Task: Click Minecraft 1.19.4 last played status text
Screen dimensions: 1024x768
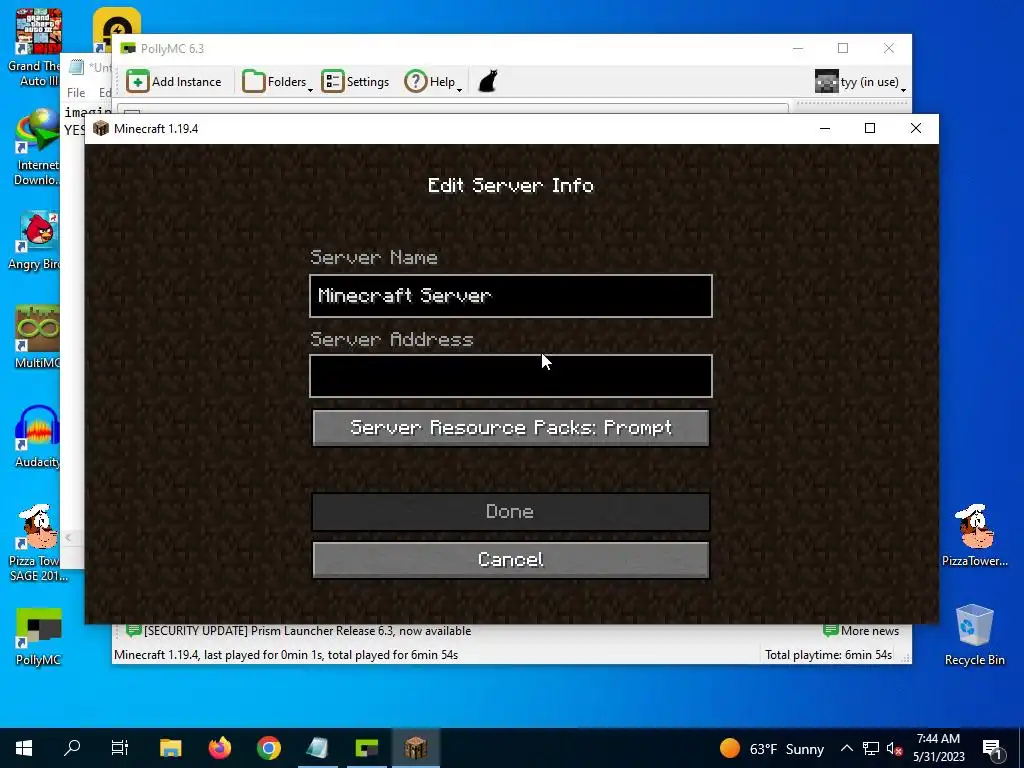Action: (286, 655)
